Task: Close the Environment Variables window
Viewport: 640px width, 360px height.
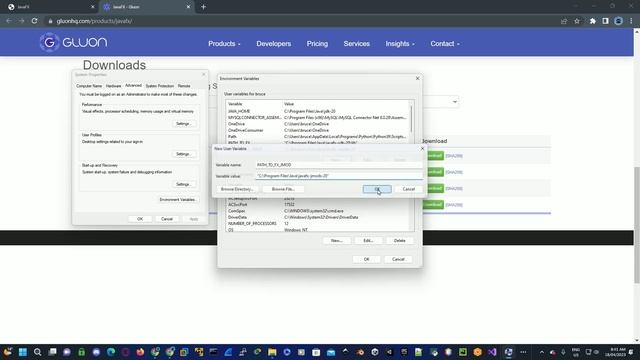Action: click(418, 78)
